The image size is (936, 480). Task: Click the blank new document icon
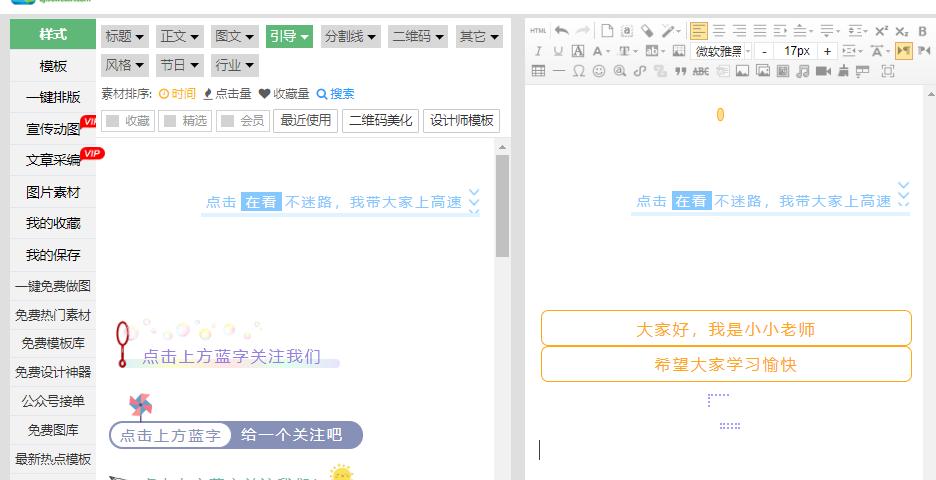606,30
